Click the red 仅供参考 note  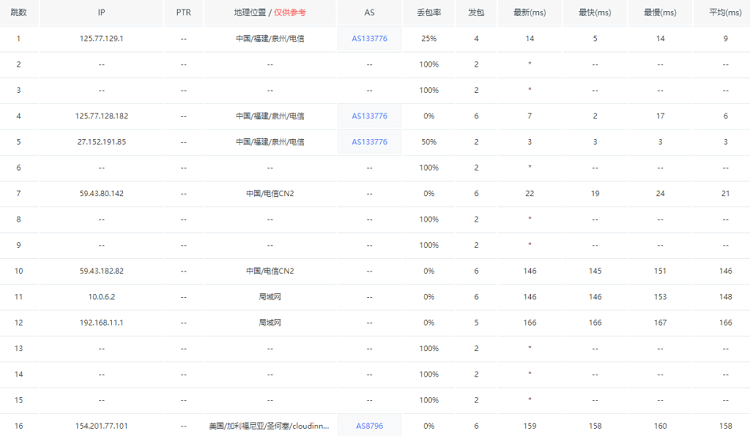pos(290,12)
